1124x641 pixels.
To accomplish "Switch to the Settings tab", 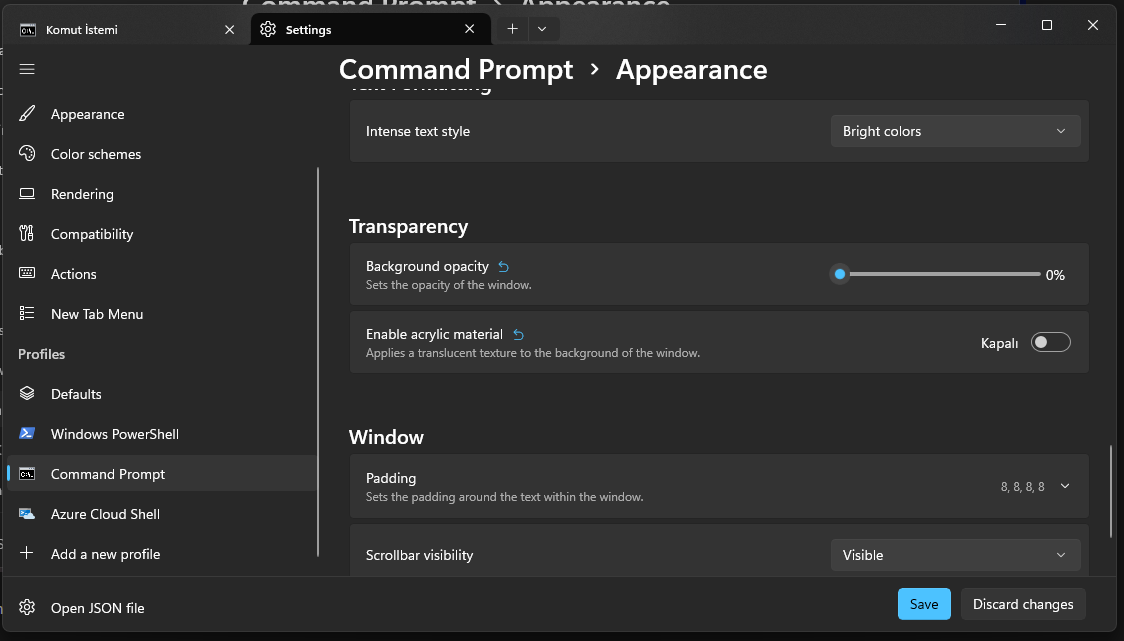I will pos(370,29).
